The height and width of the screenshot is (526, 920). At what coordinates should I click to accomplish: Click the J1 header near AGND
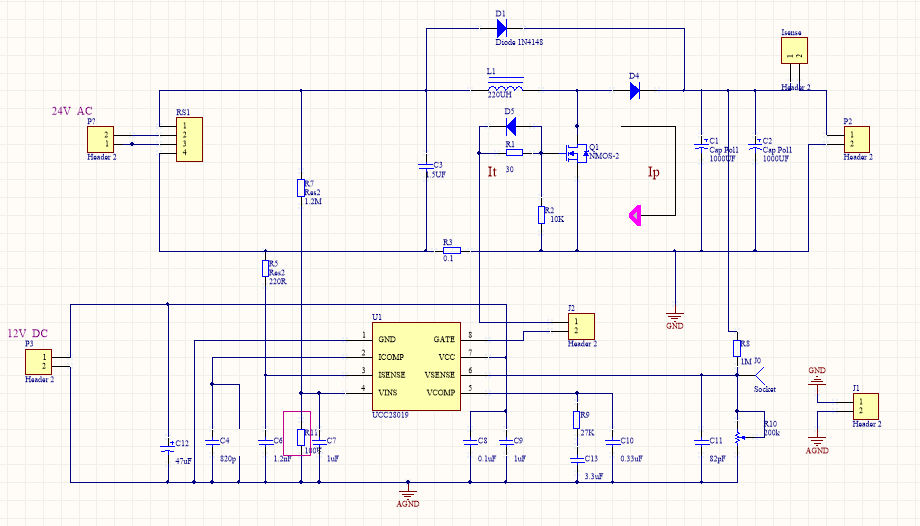tap(865, 406)
